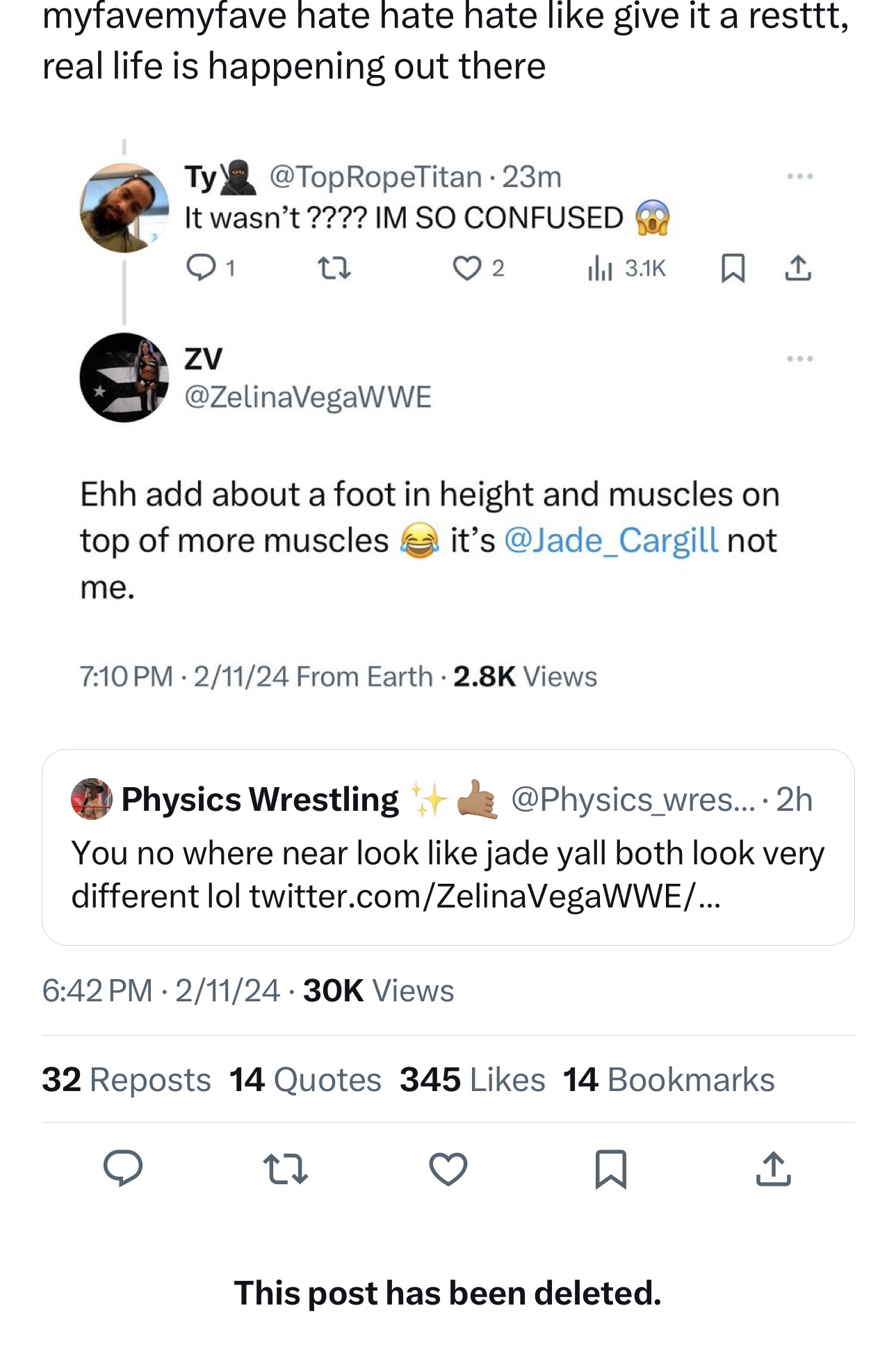The width and height of the screenshot is (896, 1356).
Task: Open more options on Ty's tweet
Action: click(800, 177)
